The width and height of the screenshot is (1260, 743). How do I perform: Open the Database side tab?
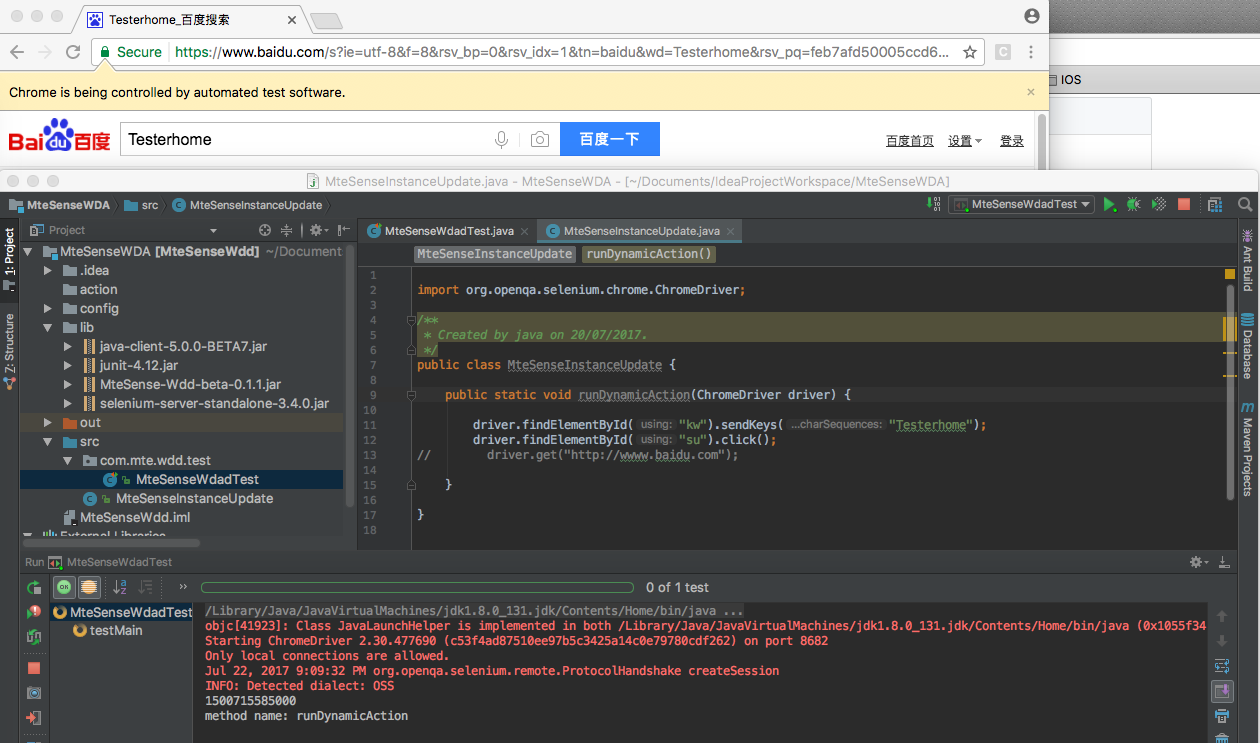[x=1247, y=346]
